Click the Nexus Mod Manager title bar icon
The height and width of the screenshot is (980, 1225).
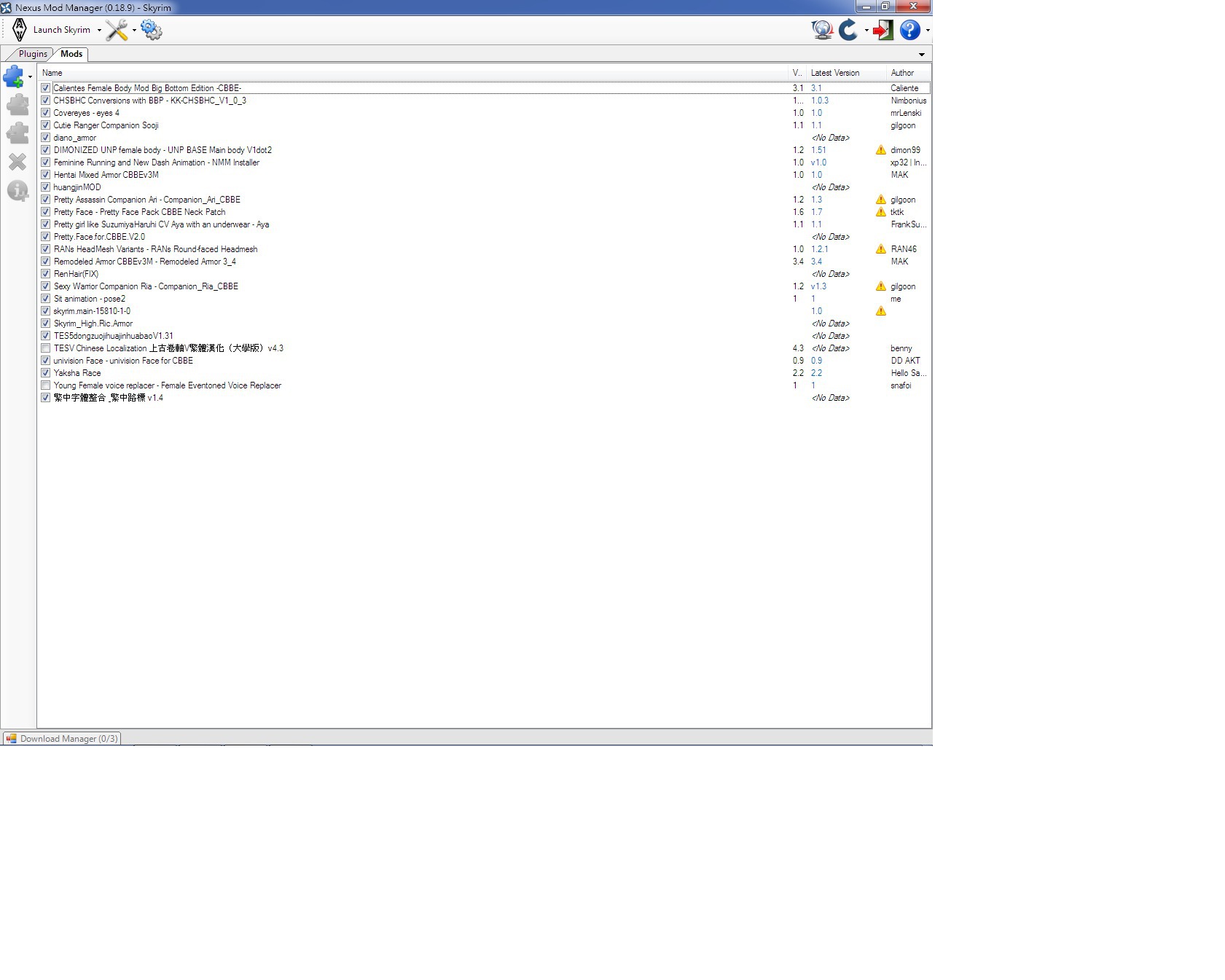[x=7, y=7]
